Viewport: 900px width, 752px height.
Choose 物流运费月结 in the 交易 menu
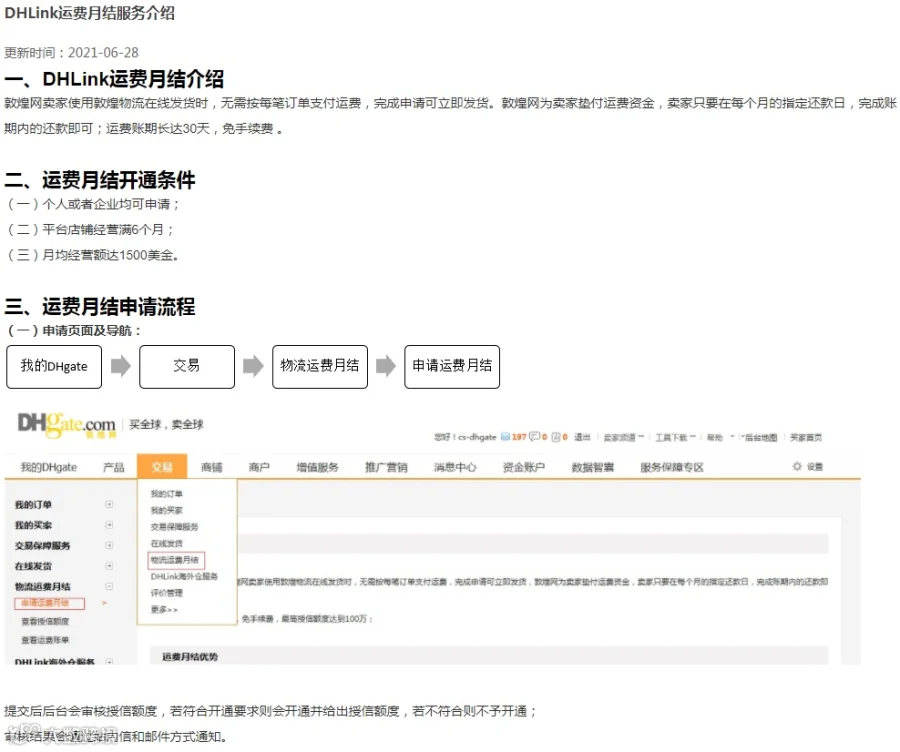175,560
